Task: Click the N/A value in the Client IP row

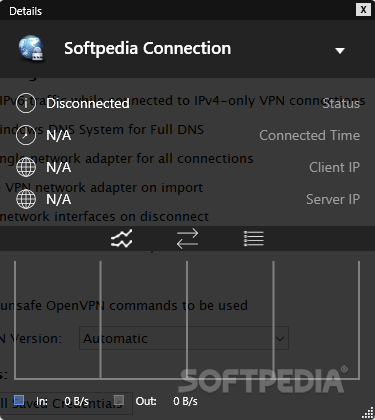Action: 59,167
